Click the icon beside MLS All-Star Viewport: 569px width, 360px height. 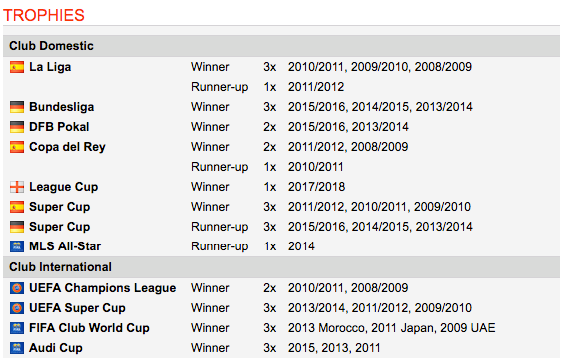coord(17,246)
